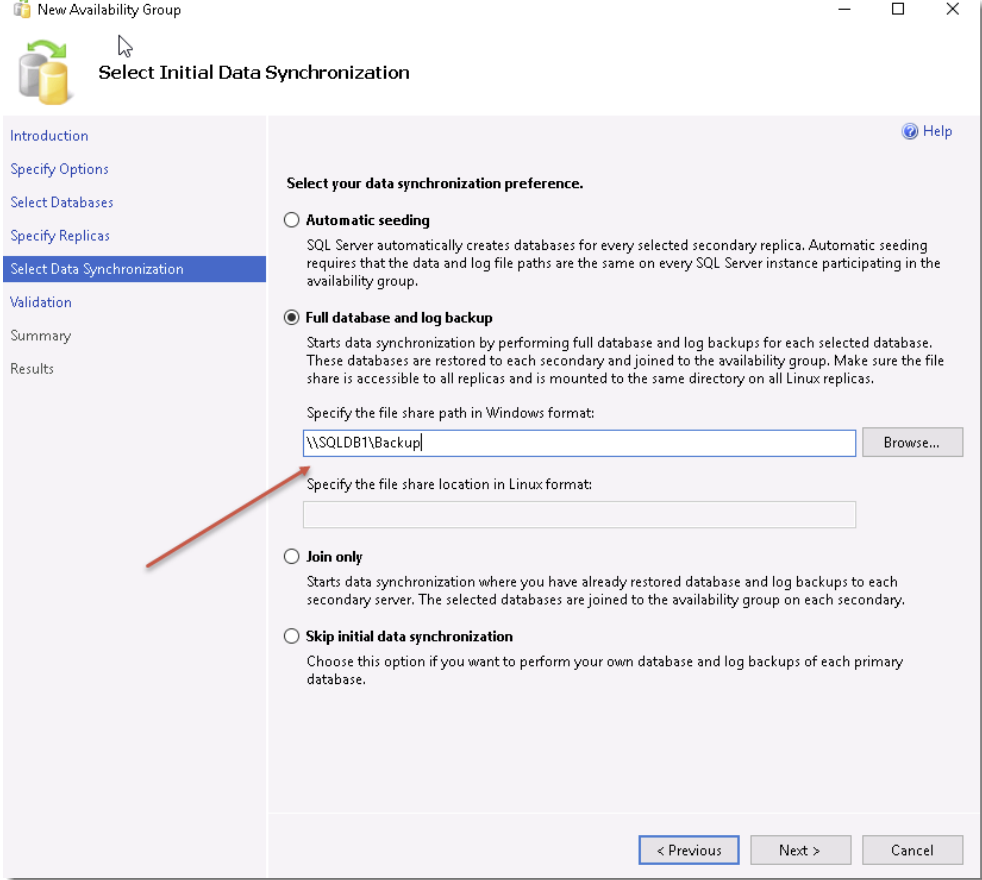Minimize the New Availability Group window
Viewport: 982px width, 880px height.
pos(844,9)
